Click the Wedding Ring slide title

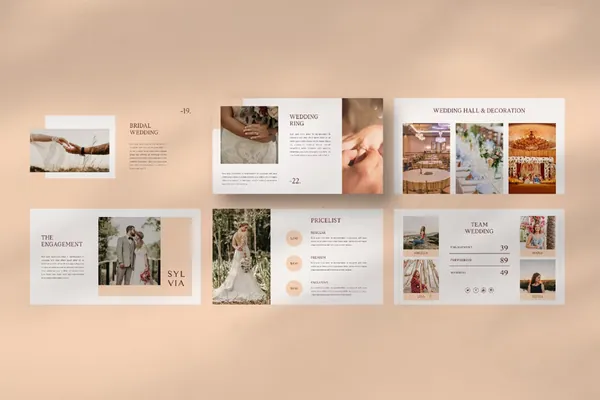[x=304, y=121]
